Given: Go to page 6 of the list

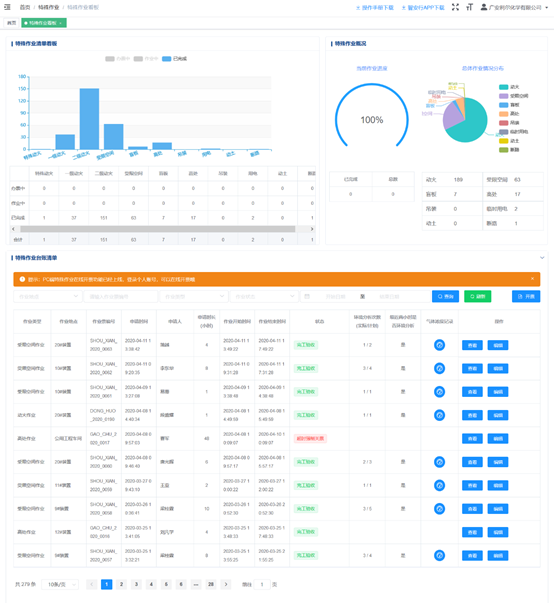Looking at the screenshot, I should click(181, 584).
